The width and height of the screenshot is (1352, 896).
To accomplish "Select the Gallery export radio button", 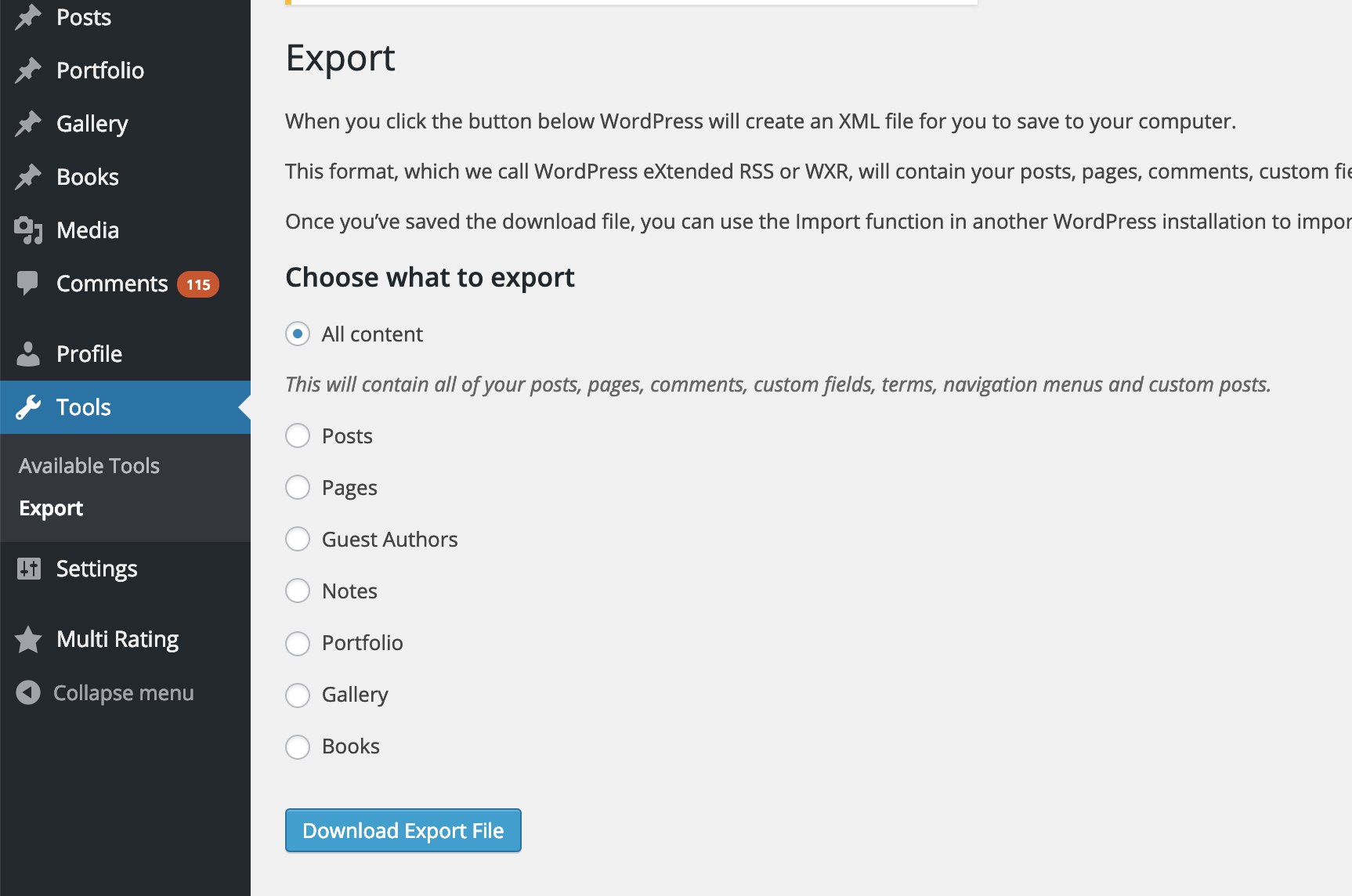I will coord(298,695).
